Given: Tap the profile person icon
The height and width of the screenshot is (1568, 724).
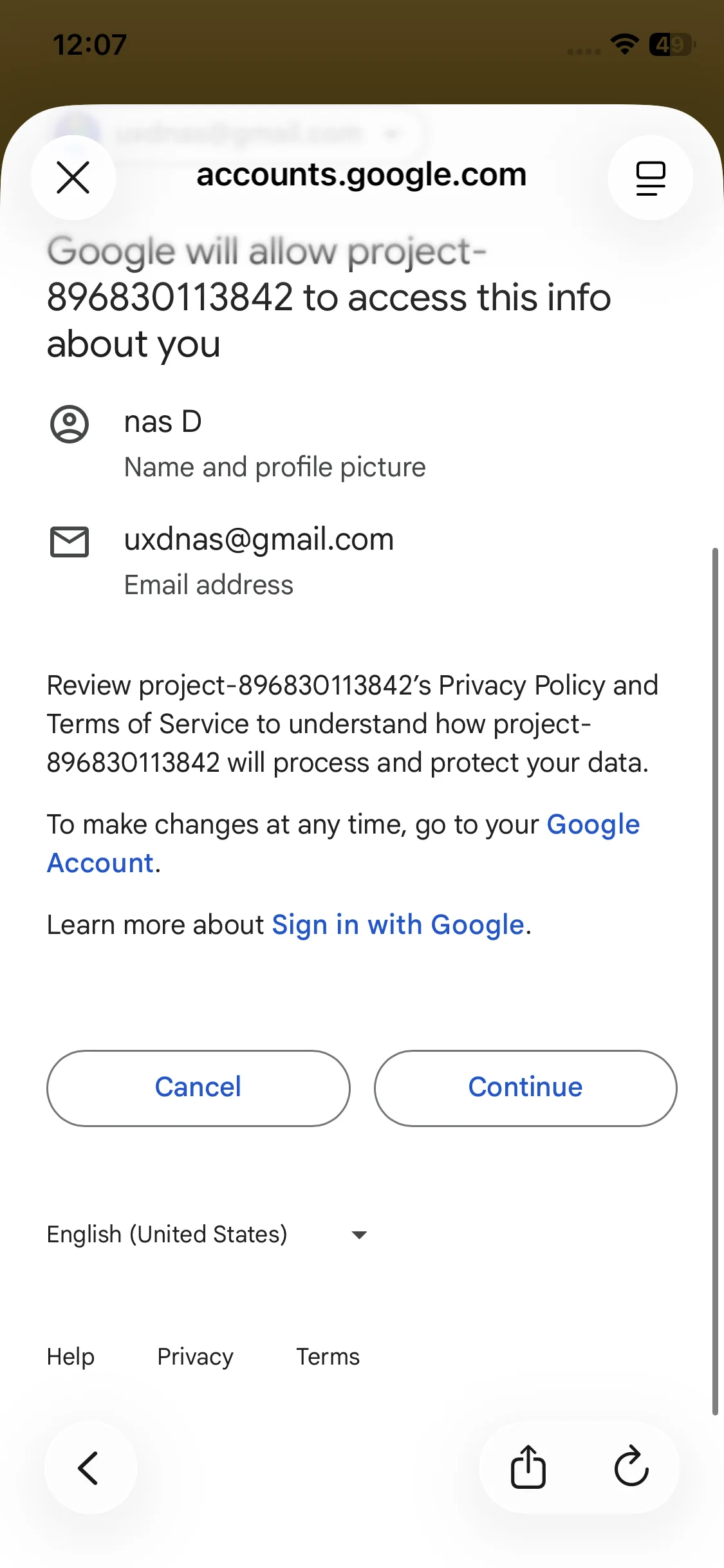Looking at the screenshot, I should point(70,424).
